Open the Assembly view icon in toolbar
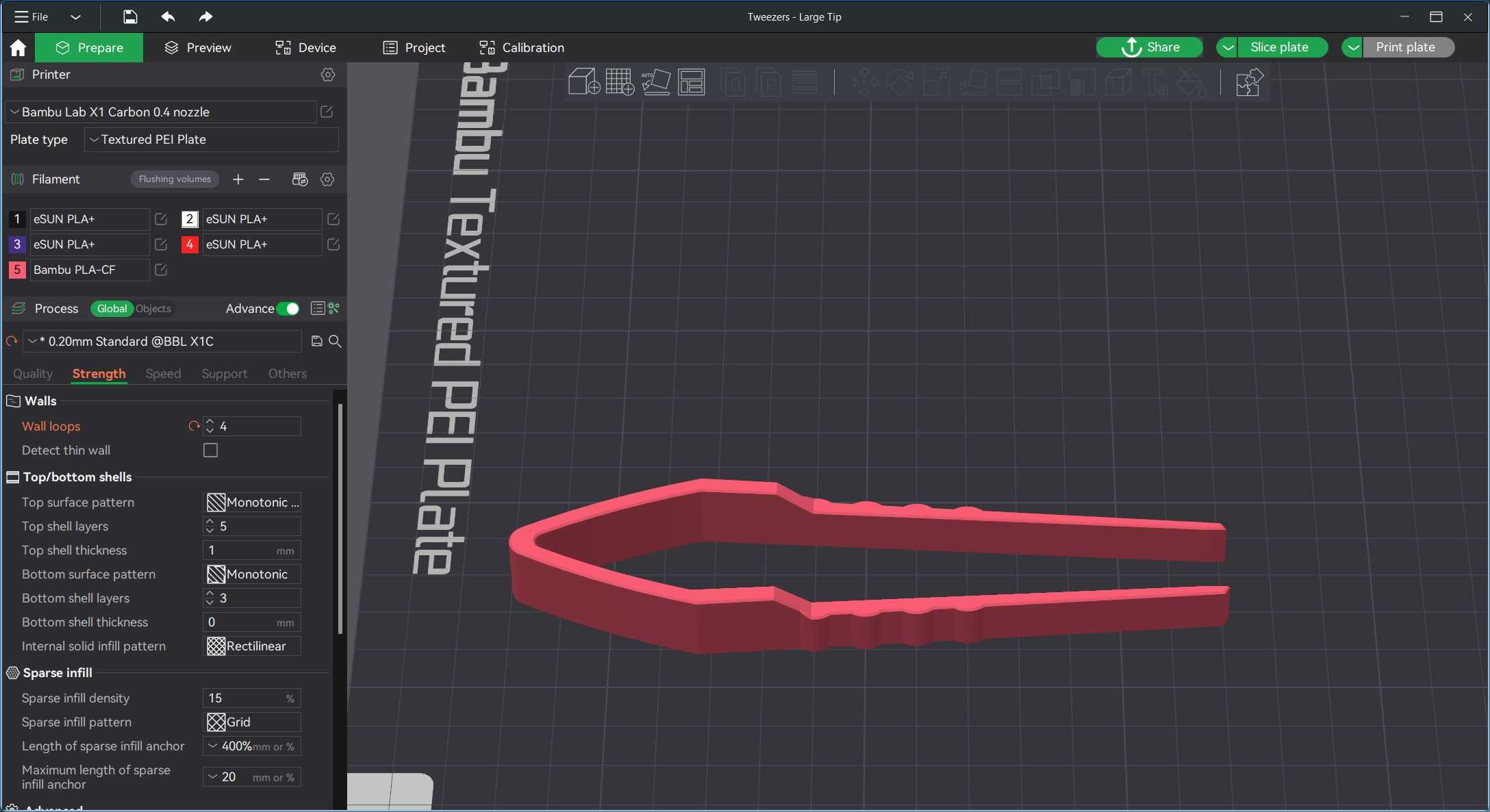The image size is (1490, 812). [1249, 82]
